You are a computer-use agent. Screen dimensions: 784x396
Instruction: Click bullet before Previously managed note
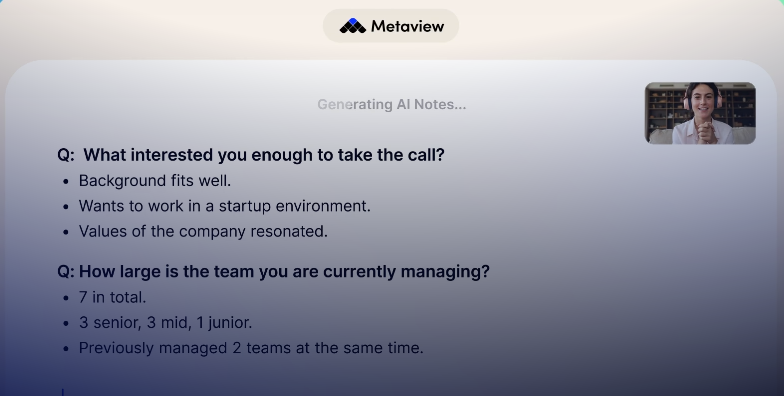tap(66, 349)
